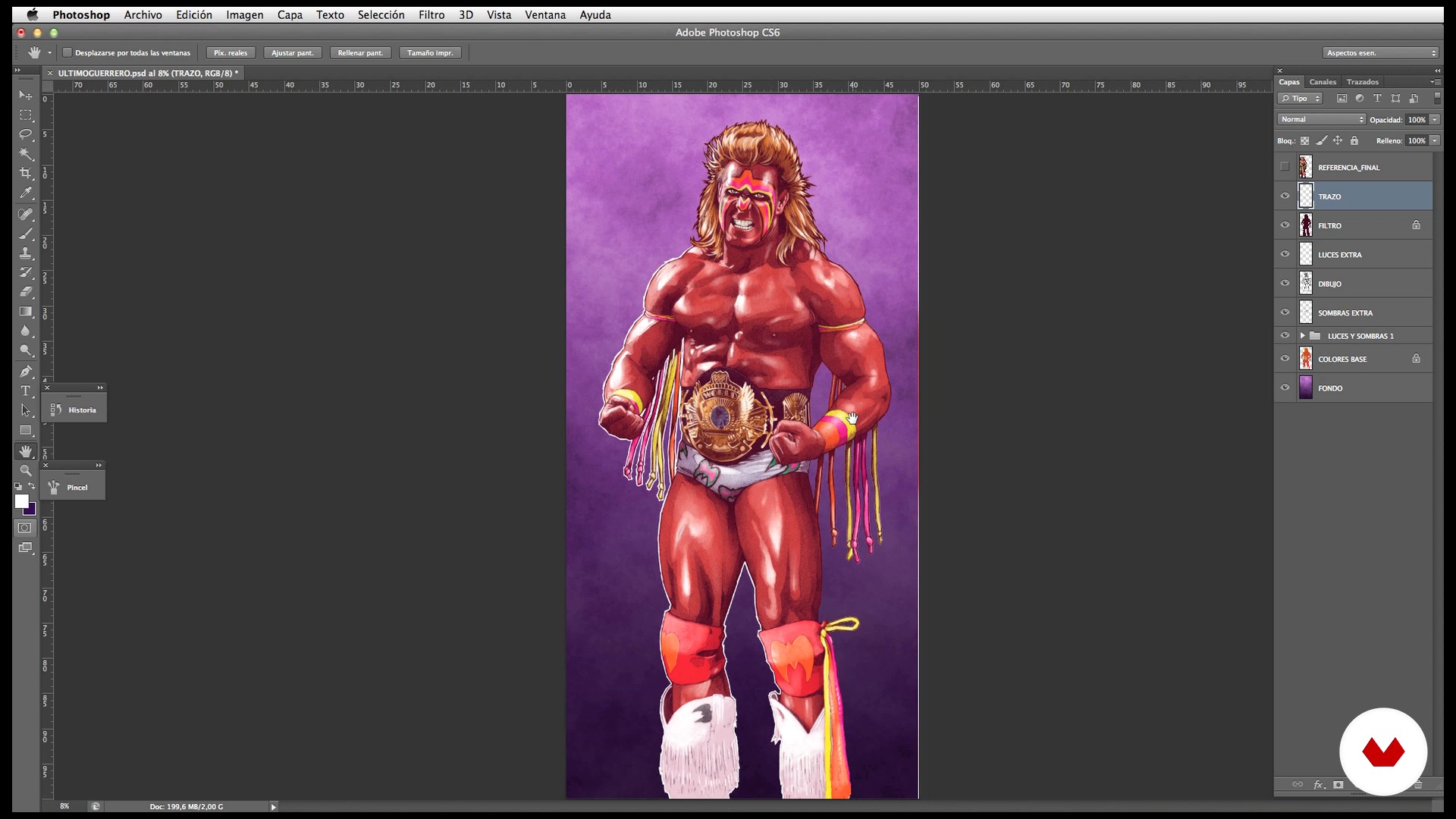The height and width of the screenshot is (819, 1456).
Task: Hide the SOMBRAS EXTRA layer
Action: [x=1285, y=312]
